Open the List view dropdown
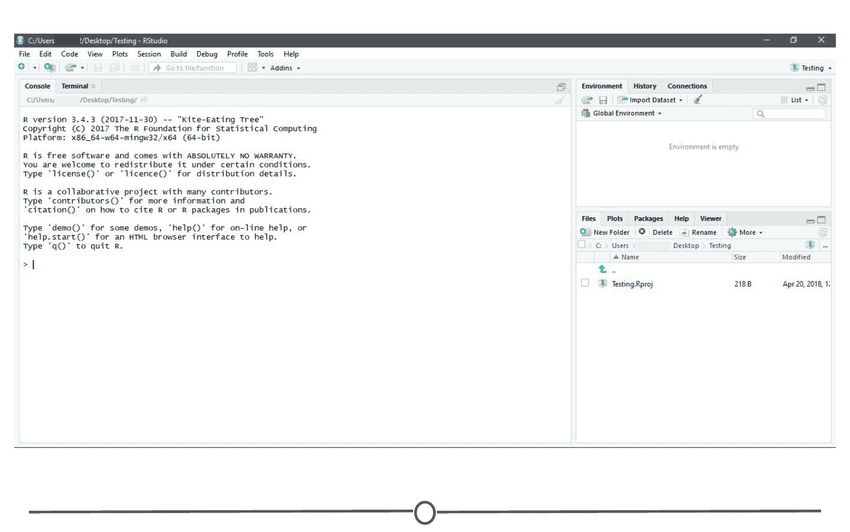The width and height of the screenshot is (850, 532). click(795, 100)
